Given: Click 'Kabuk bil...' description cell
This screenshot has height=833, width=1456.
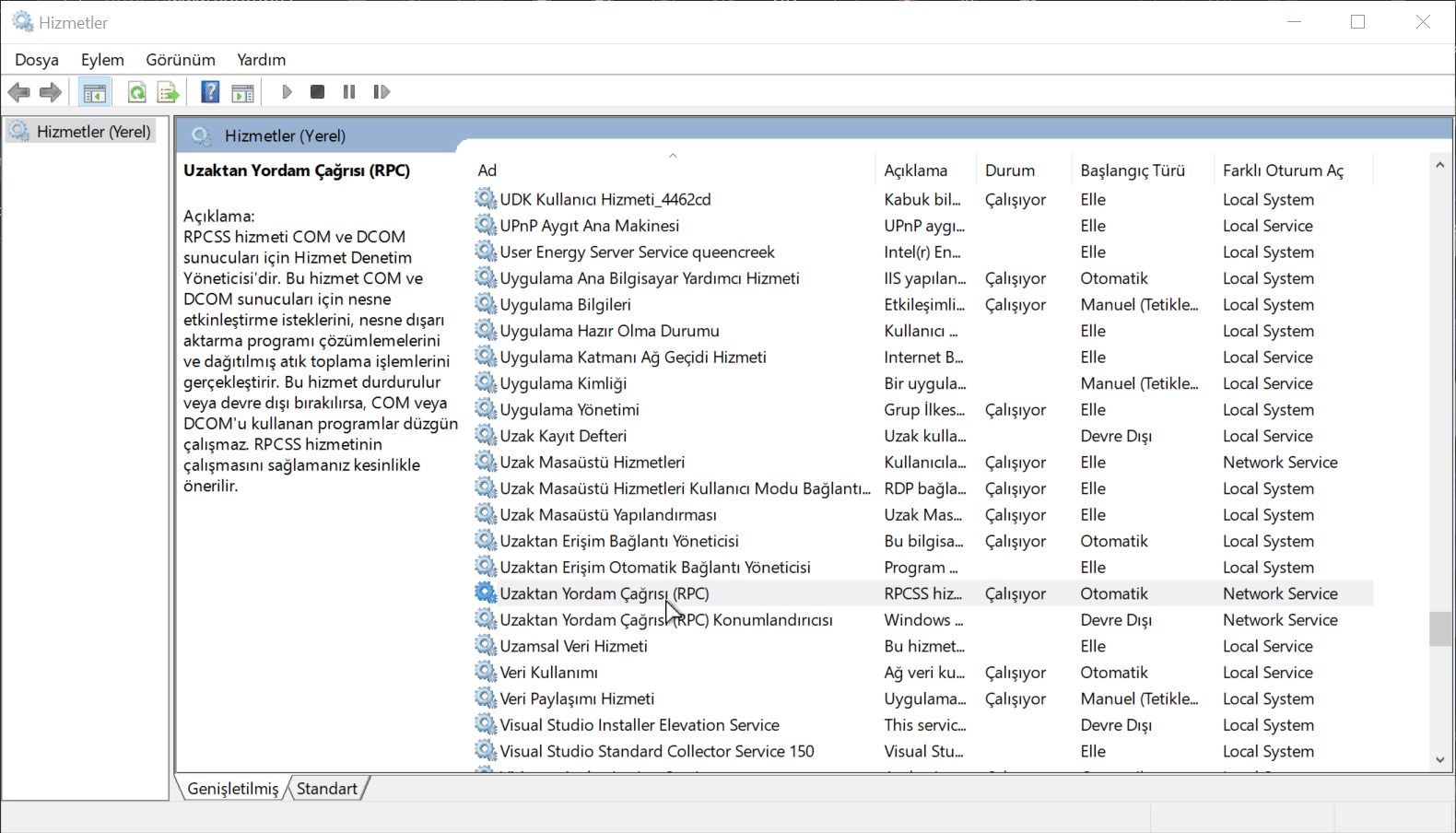Looking at the screenshot, I should 922,199.
